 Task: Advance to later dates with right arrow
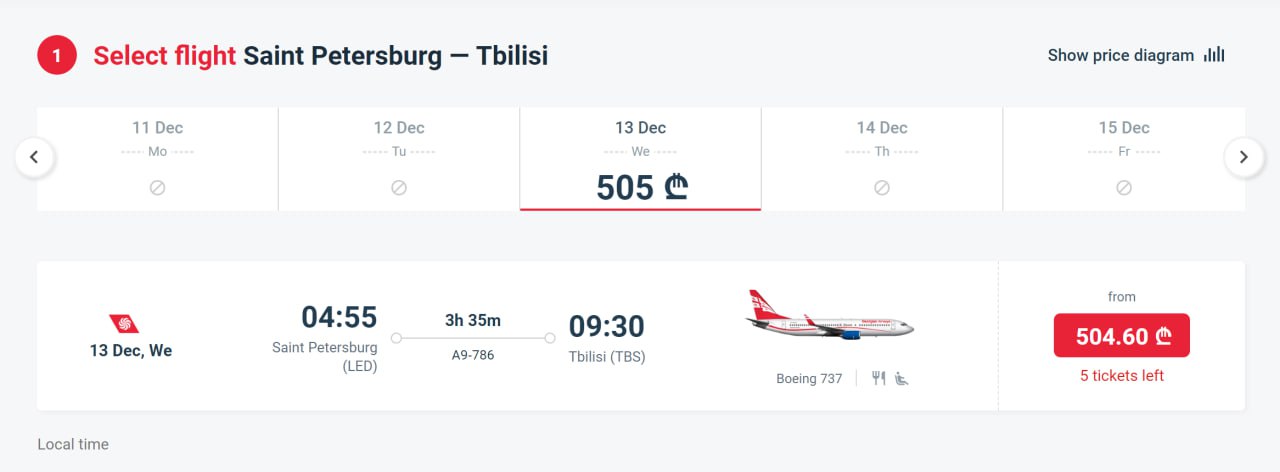click(1244, 157)
